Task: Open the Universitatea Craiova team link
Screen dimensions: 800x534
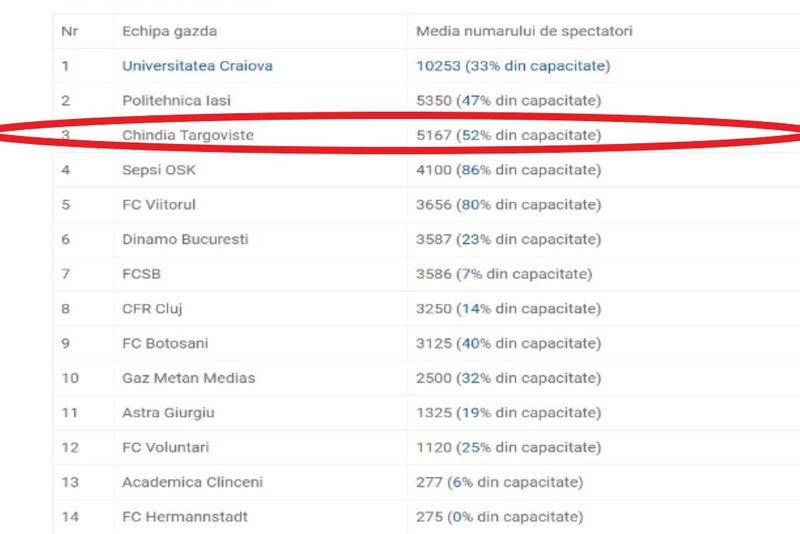Action: pyautogui.click(x=197, y=66)
